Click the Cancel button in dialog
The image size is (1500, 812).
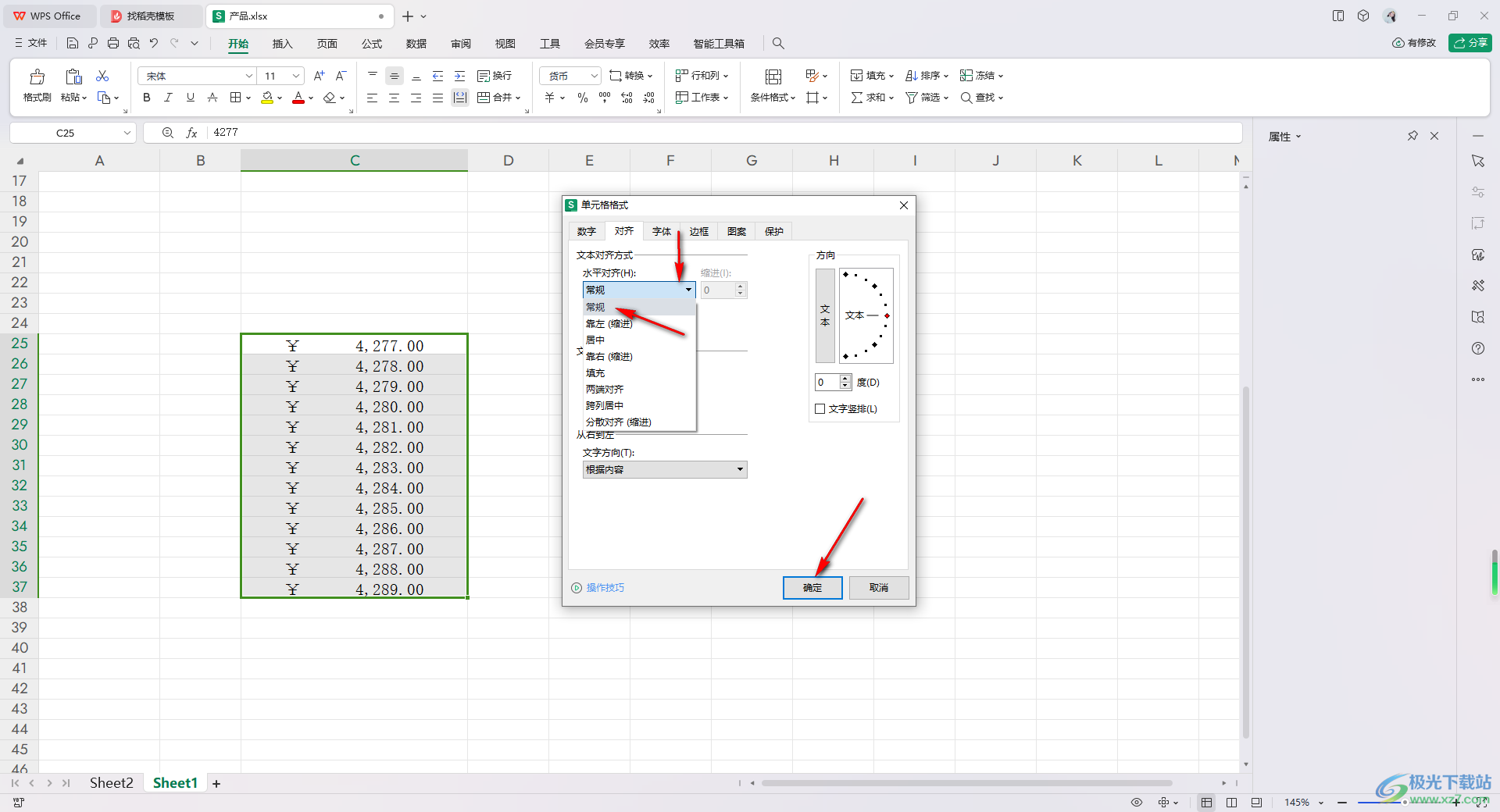click(x=879, y=588)
